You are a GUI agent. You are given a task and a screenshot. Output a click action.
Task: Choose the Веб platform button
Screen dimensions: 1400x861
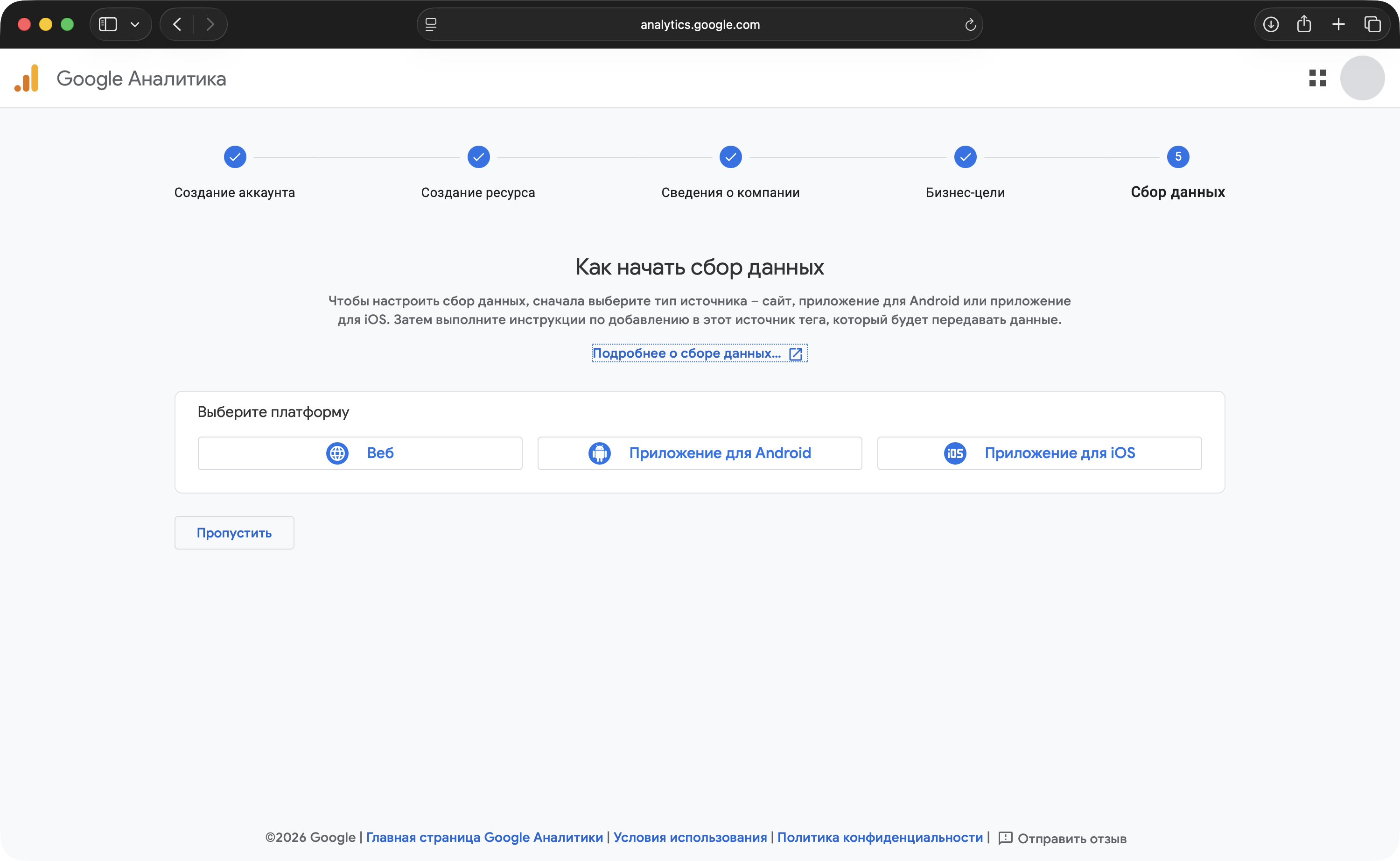(360, 453)
